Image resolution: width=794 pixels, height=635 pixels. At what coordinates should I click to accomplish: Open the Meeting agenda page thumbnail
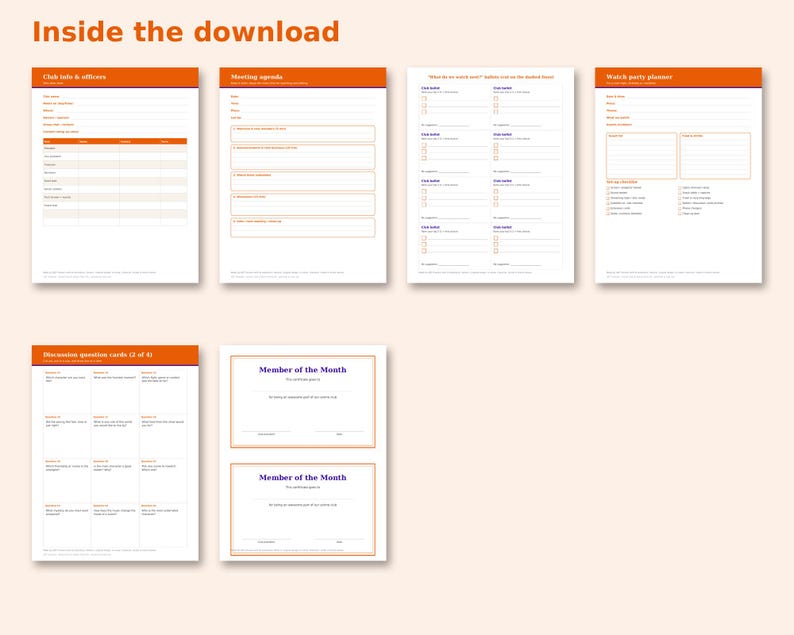pos(303,175)
